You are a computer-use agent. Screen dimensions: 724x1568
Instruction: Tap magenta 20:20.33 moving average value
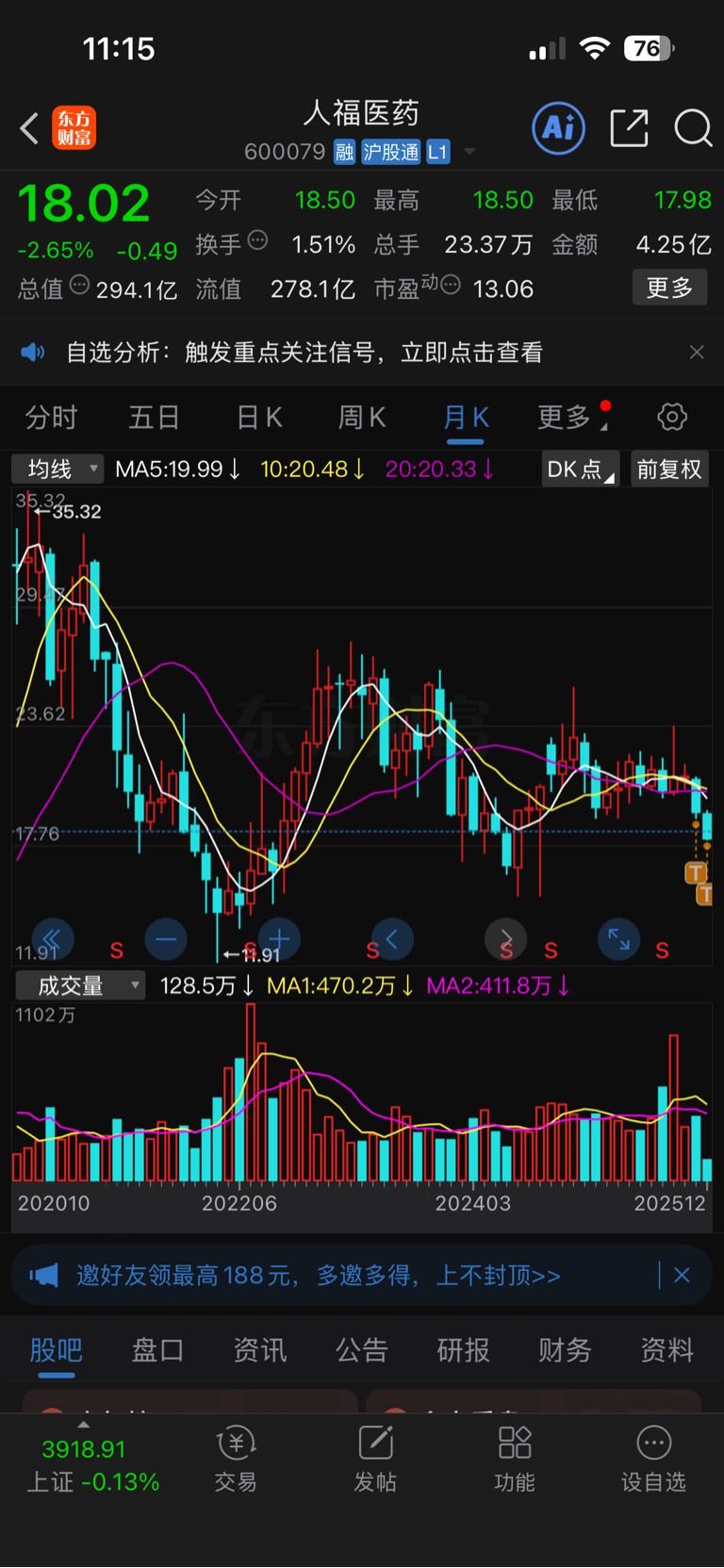click(x=440, y=469)
